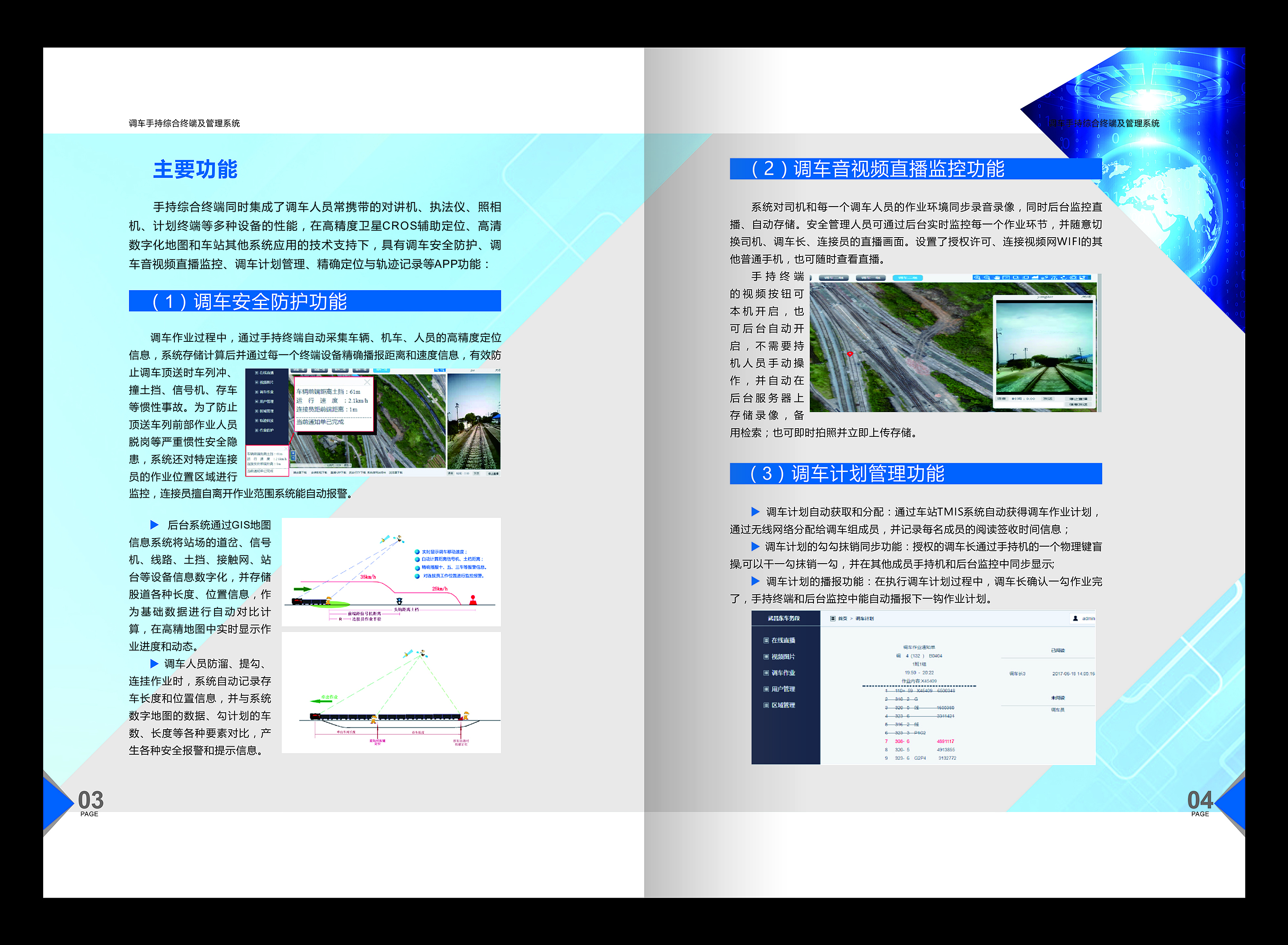Click 关闭 atop the page 04 video popup
1288x945 pixels.
coord(1086,297)
